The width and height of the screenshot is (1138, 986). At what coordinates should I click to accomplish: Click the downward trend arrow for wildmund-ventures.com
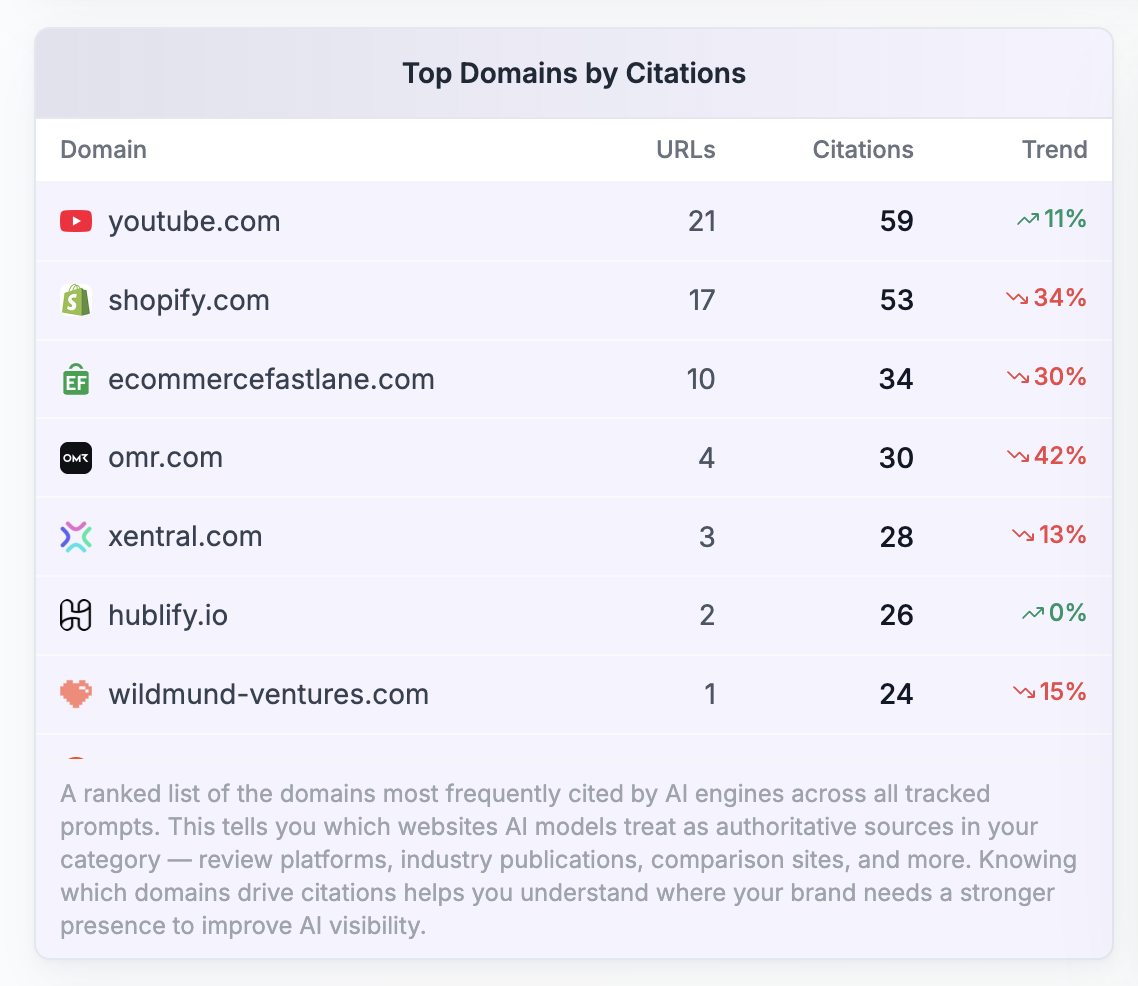click(x=1023, y=692)
